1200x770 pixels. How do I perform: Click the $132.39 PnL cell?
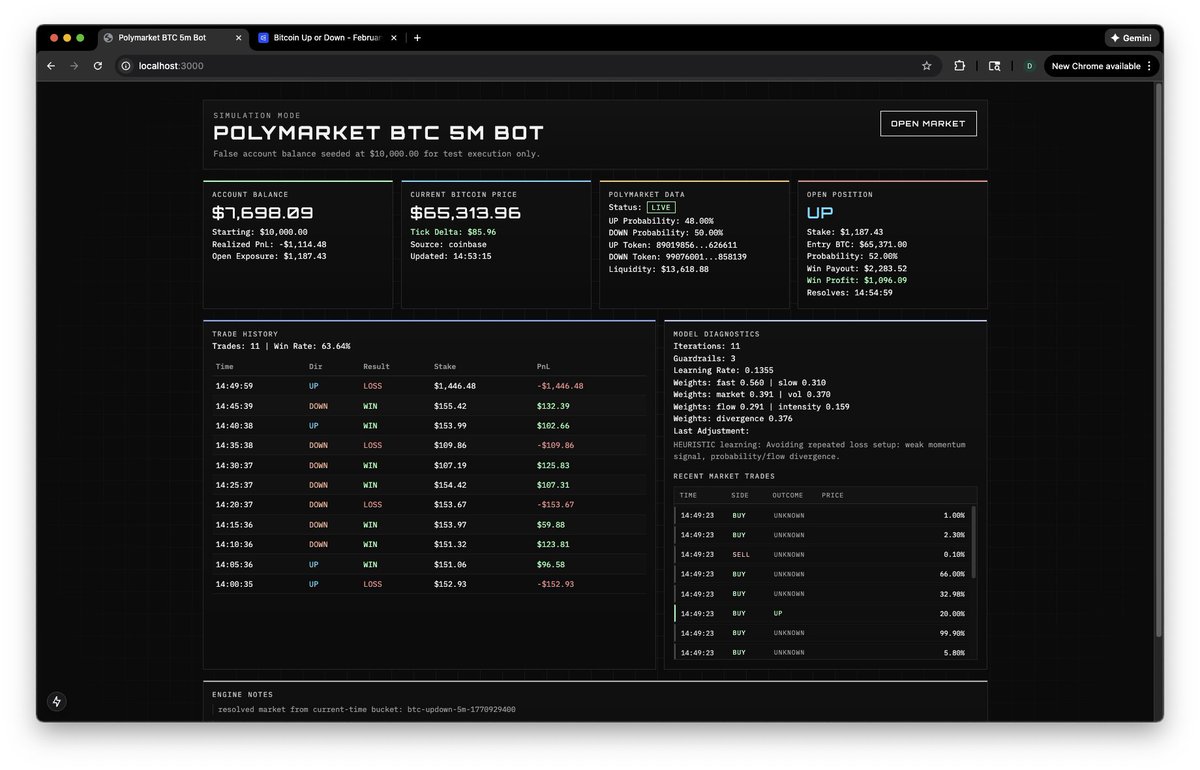(553, 406)
